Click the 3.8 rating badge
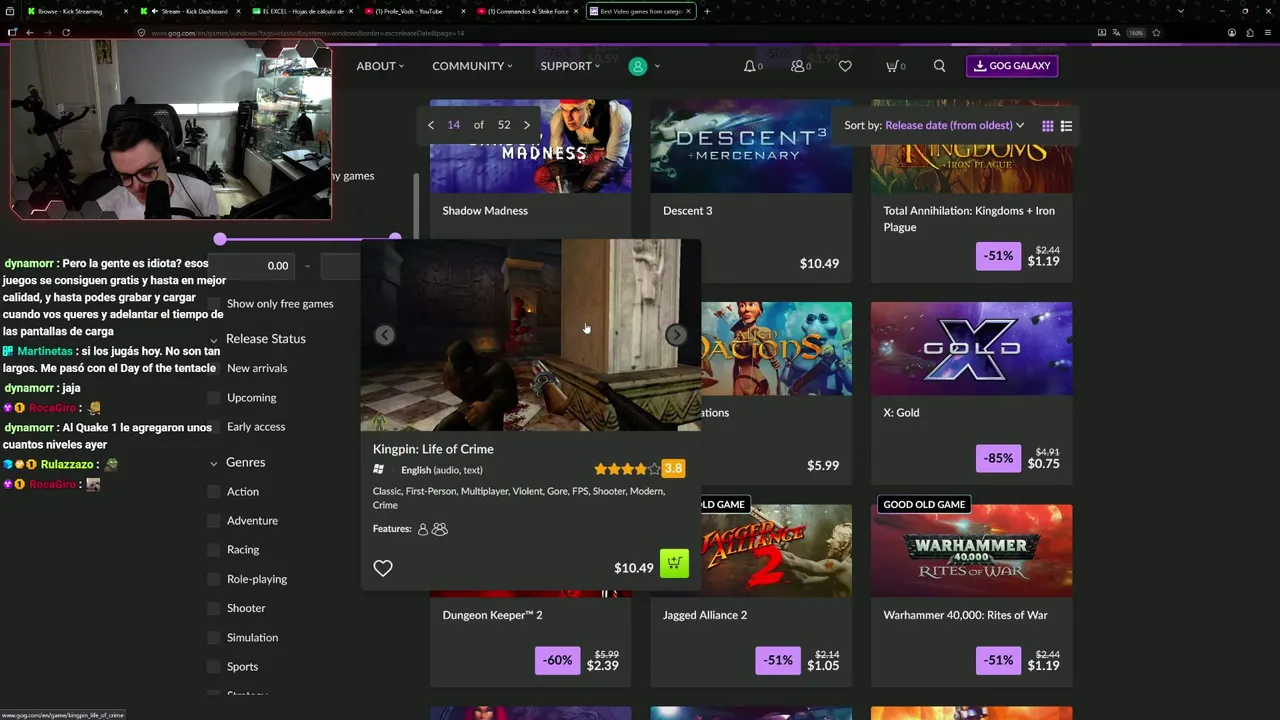The width and height of the screenshot is (1280, 720). click(673, 468)
